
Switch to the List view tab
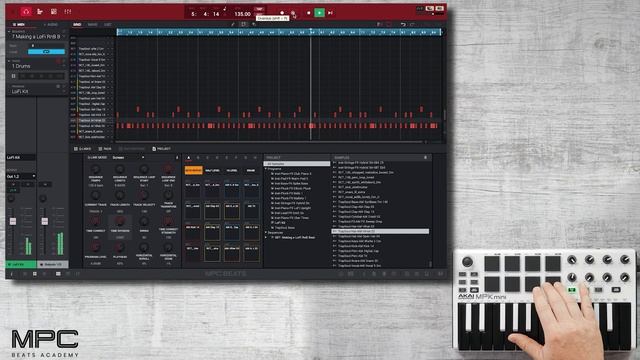[x=108, y=25]
